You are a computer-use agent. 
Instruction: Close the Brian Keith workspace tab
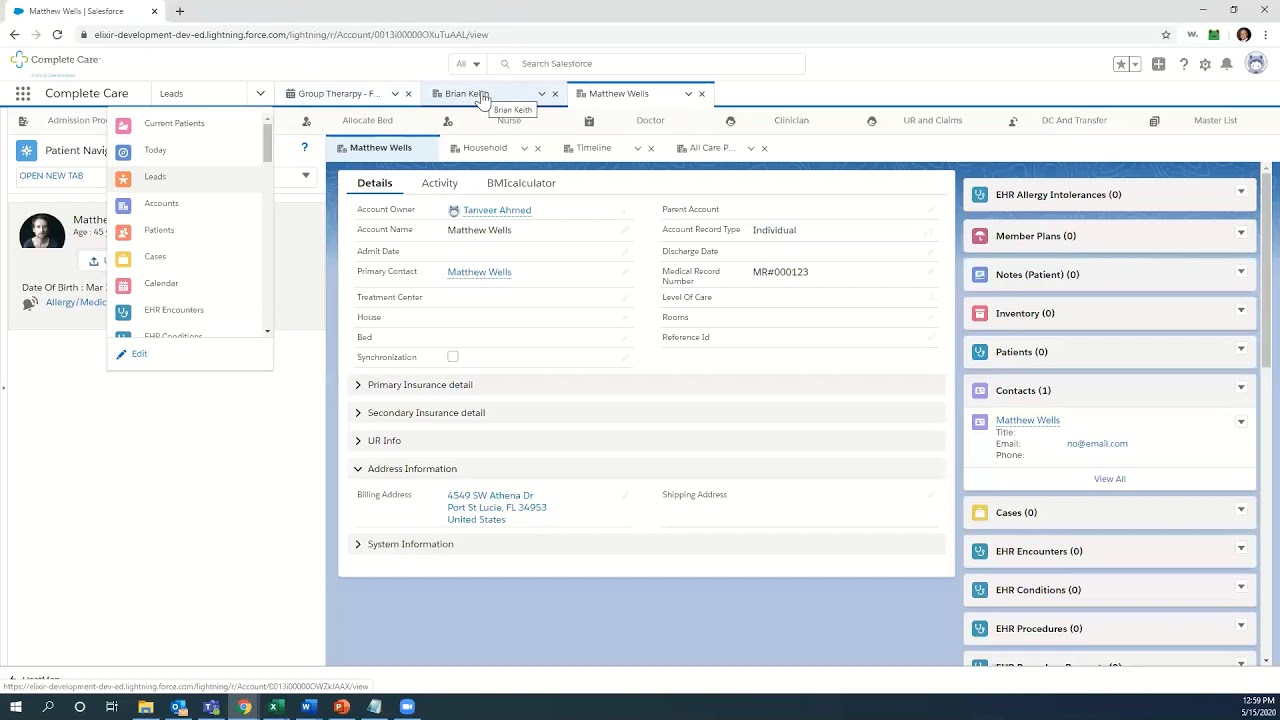pyautogui.click(x=555, y=94)
